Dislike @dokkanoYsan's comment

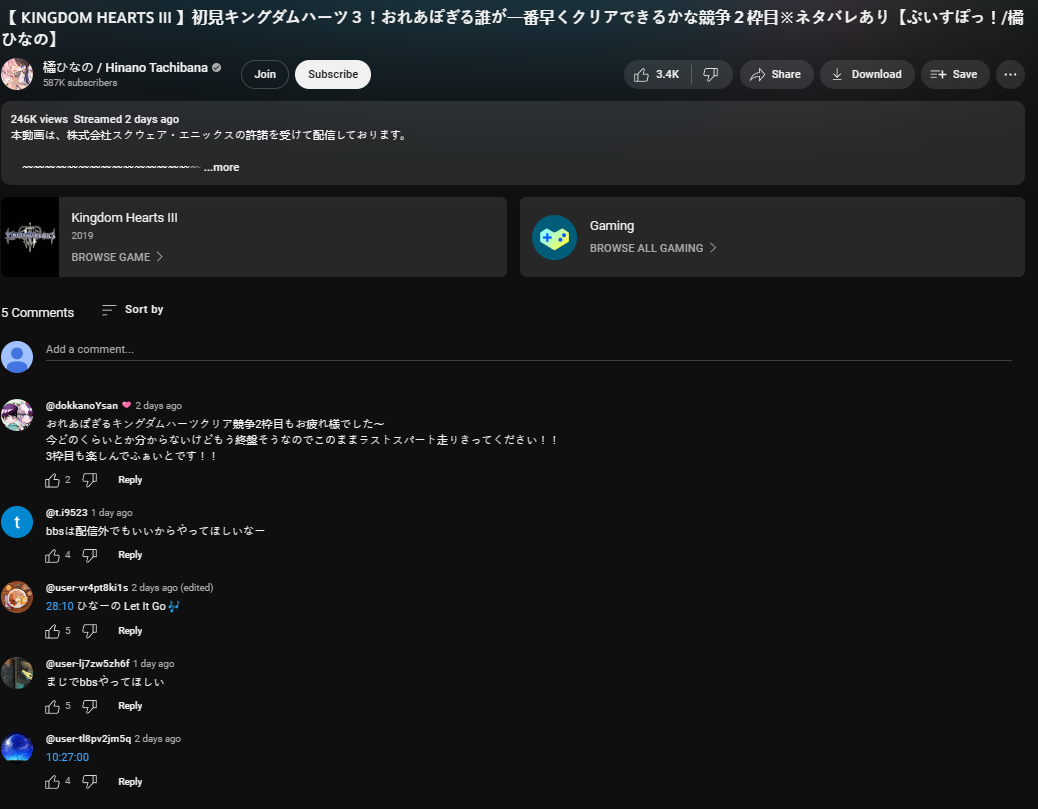pos(89,480)
